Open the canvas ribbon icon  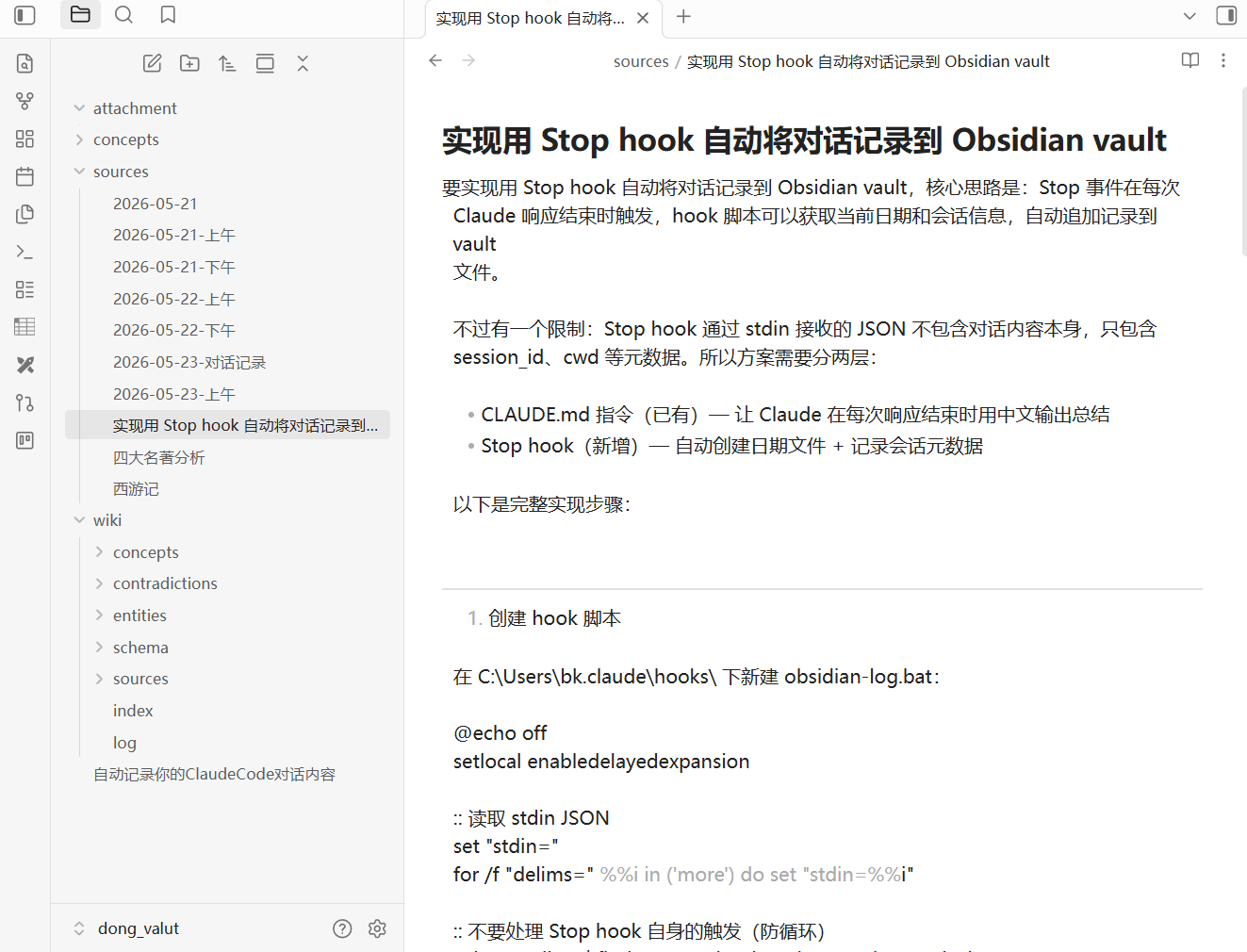coord(25,139)
